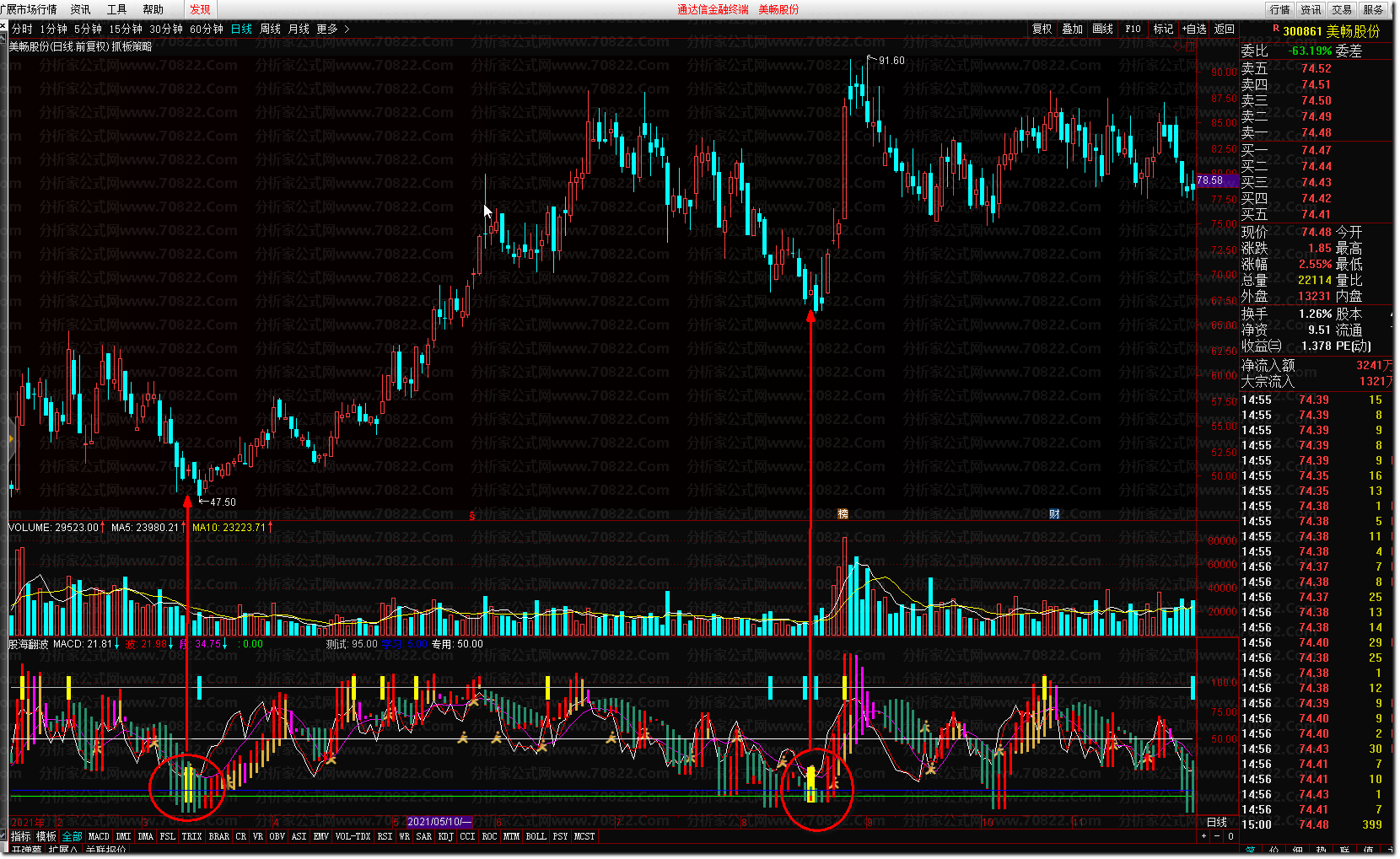
Task: Click the 返回 back button
Action: pyautogui.click(x=1225, y=29)
